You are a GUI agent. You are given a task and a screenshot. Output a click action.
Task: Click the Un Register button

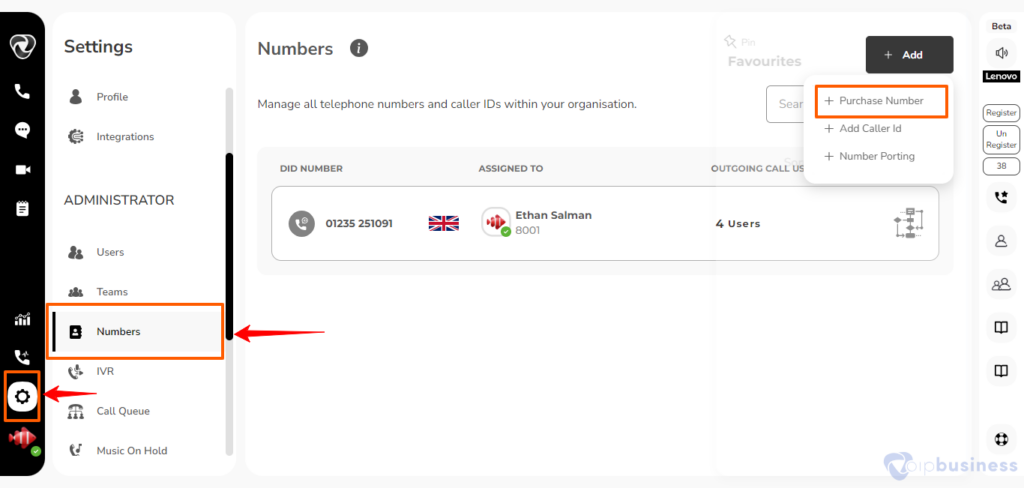point(1001,139)
